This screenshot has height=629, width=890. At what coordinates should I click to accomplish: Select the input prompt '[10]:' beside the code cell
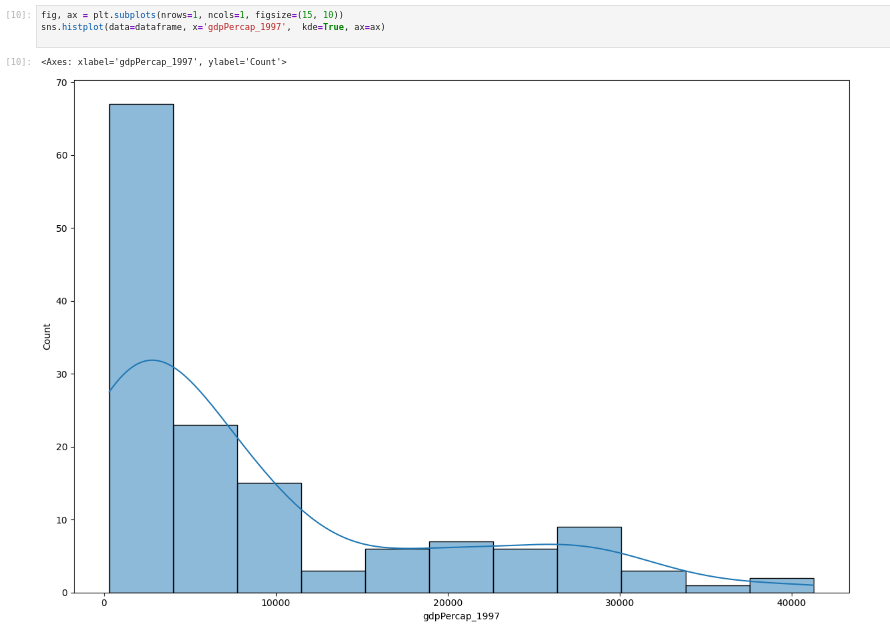[19, 15]
